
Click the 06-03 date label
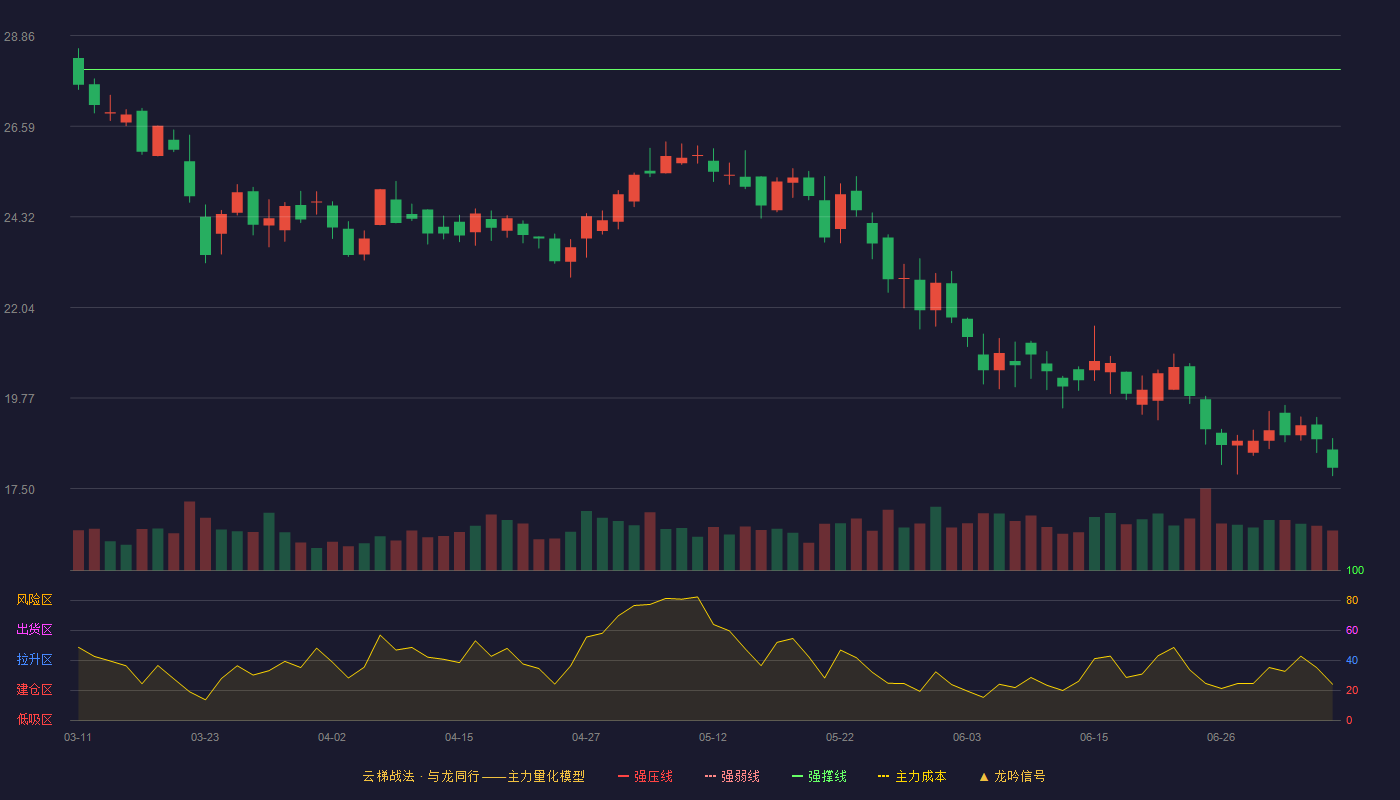click(967, 737)
